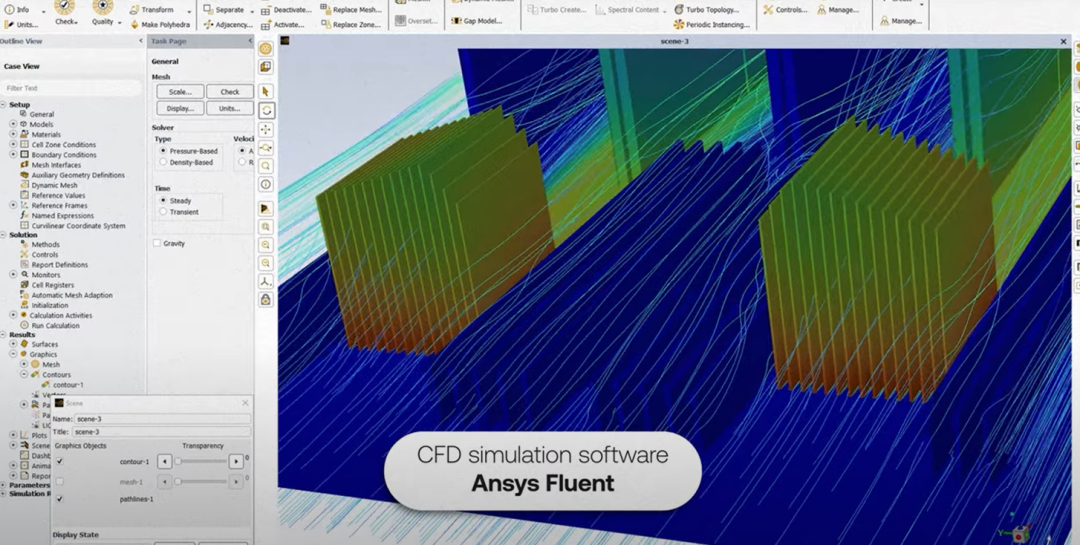Image resolution: width=1080 pixels, height=545 pixels.
Task: Click the mesh Check ribbon icon
Action: point(65,7)
